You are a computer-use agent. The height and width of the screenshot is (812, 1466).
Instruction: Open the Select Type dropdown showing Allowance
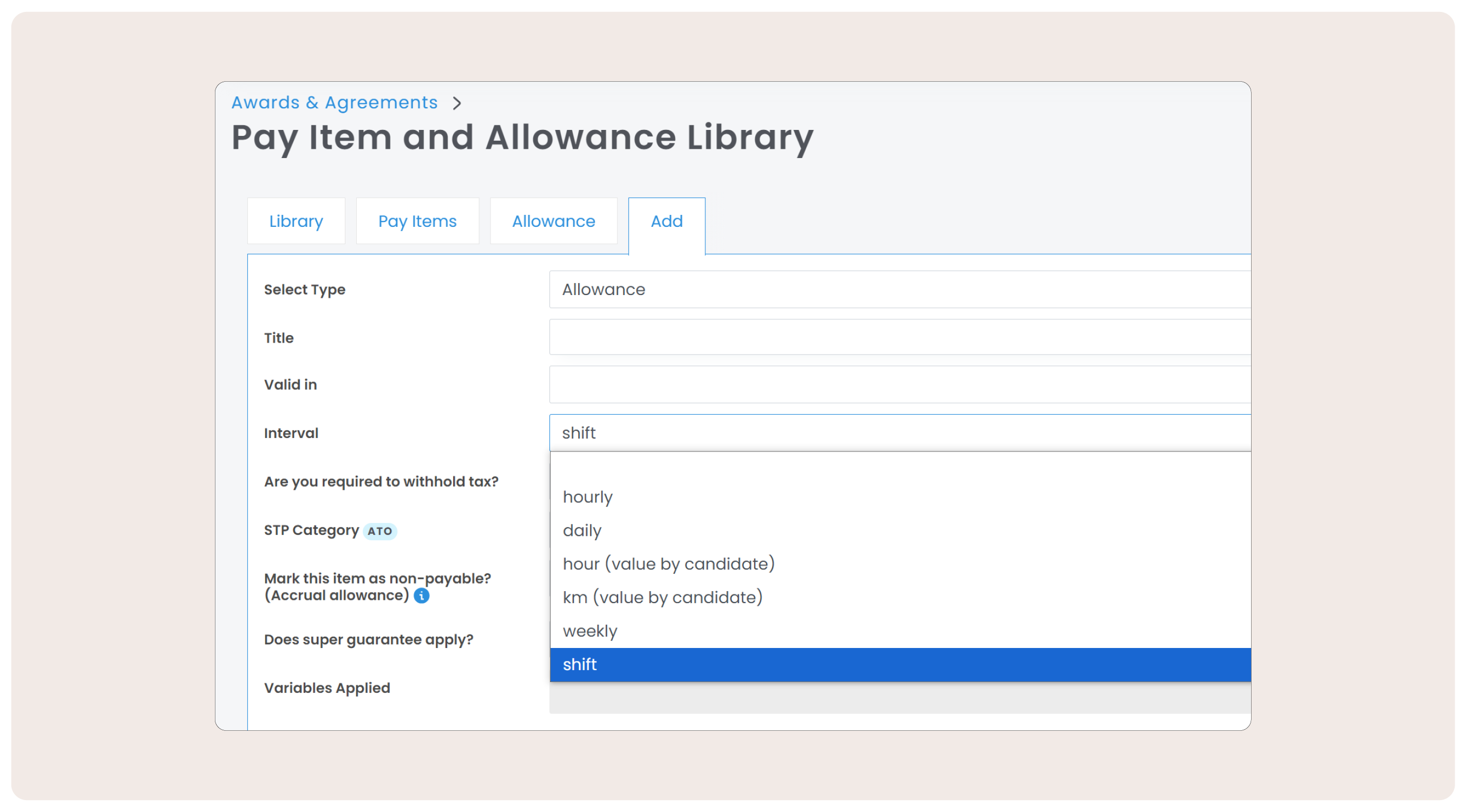click(x=899, y=289)
